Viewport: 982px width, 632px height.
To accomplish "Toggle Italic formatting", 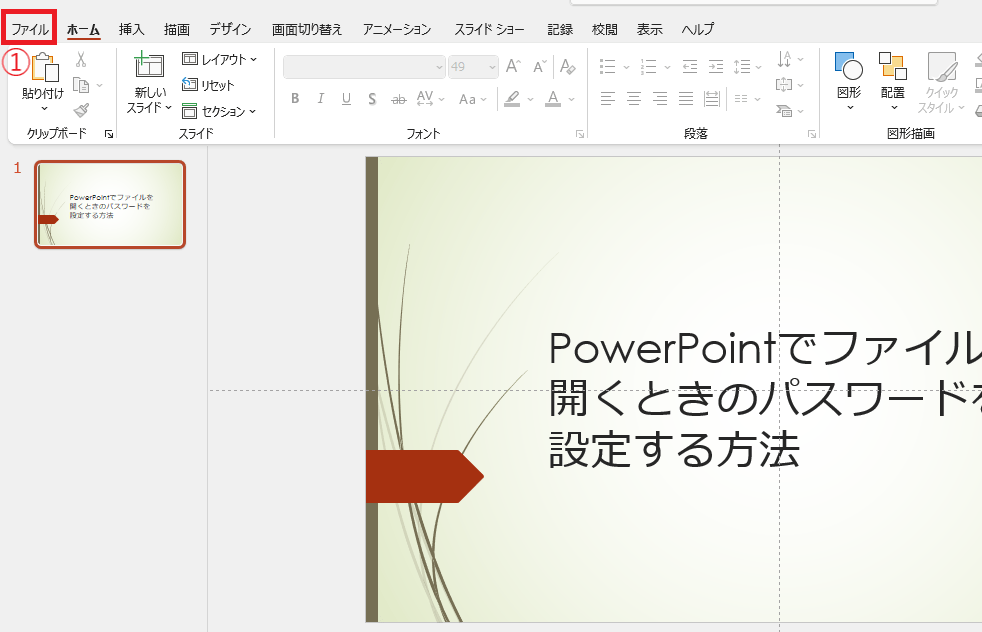I will [321, 98].
